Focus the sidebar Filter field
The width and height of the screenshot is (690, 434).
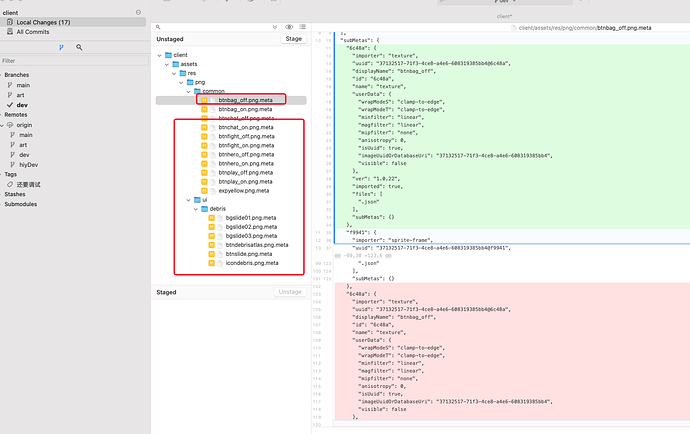coord(74,61)
